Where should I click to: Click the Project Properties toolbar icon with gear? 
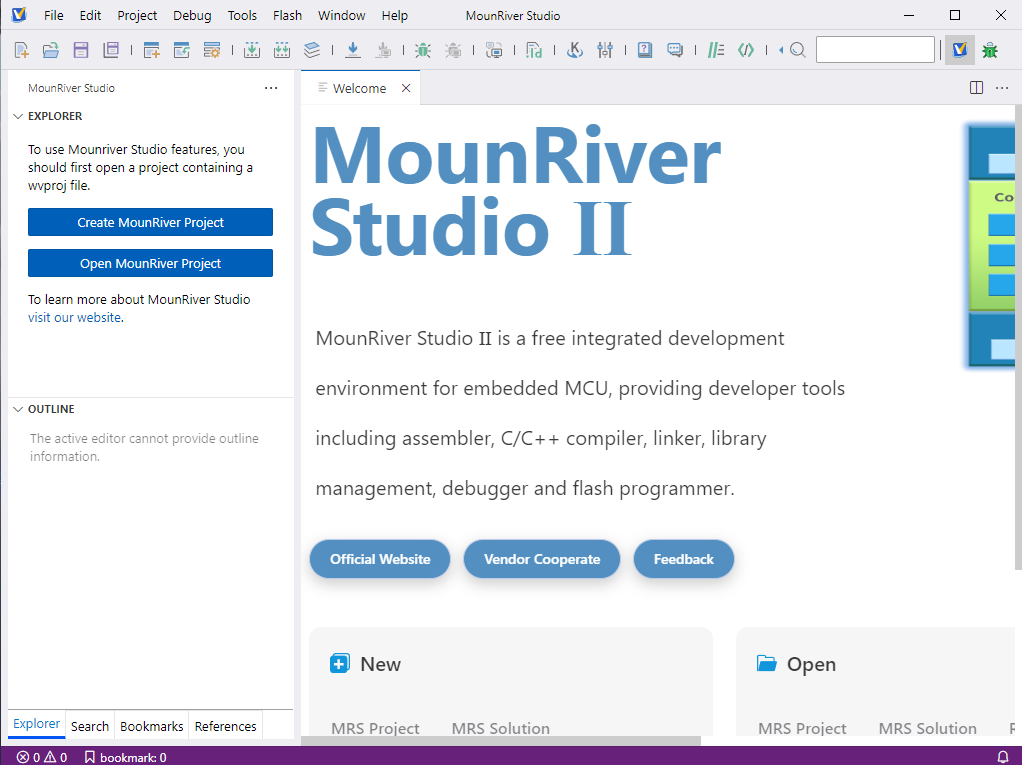212,50
